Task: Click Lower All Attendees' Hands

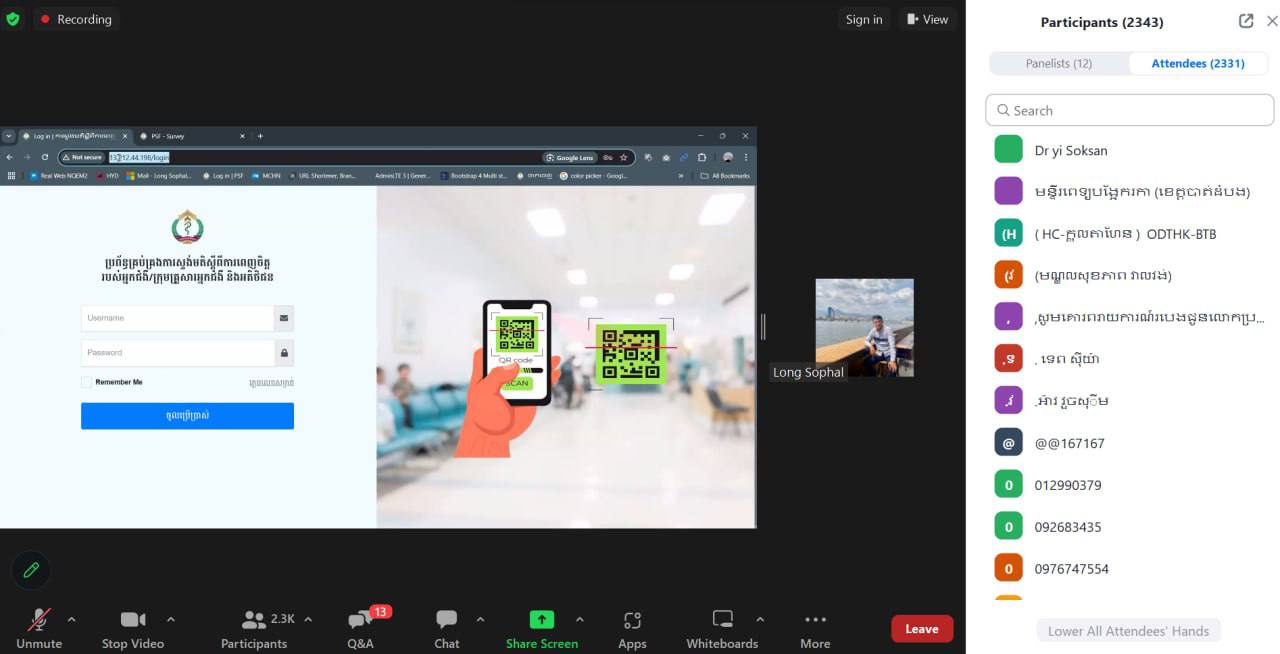Action: pos(1128,631)
